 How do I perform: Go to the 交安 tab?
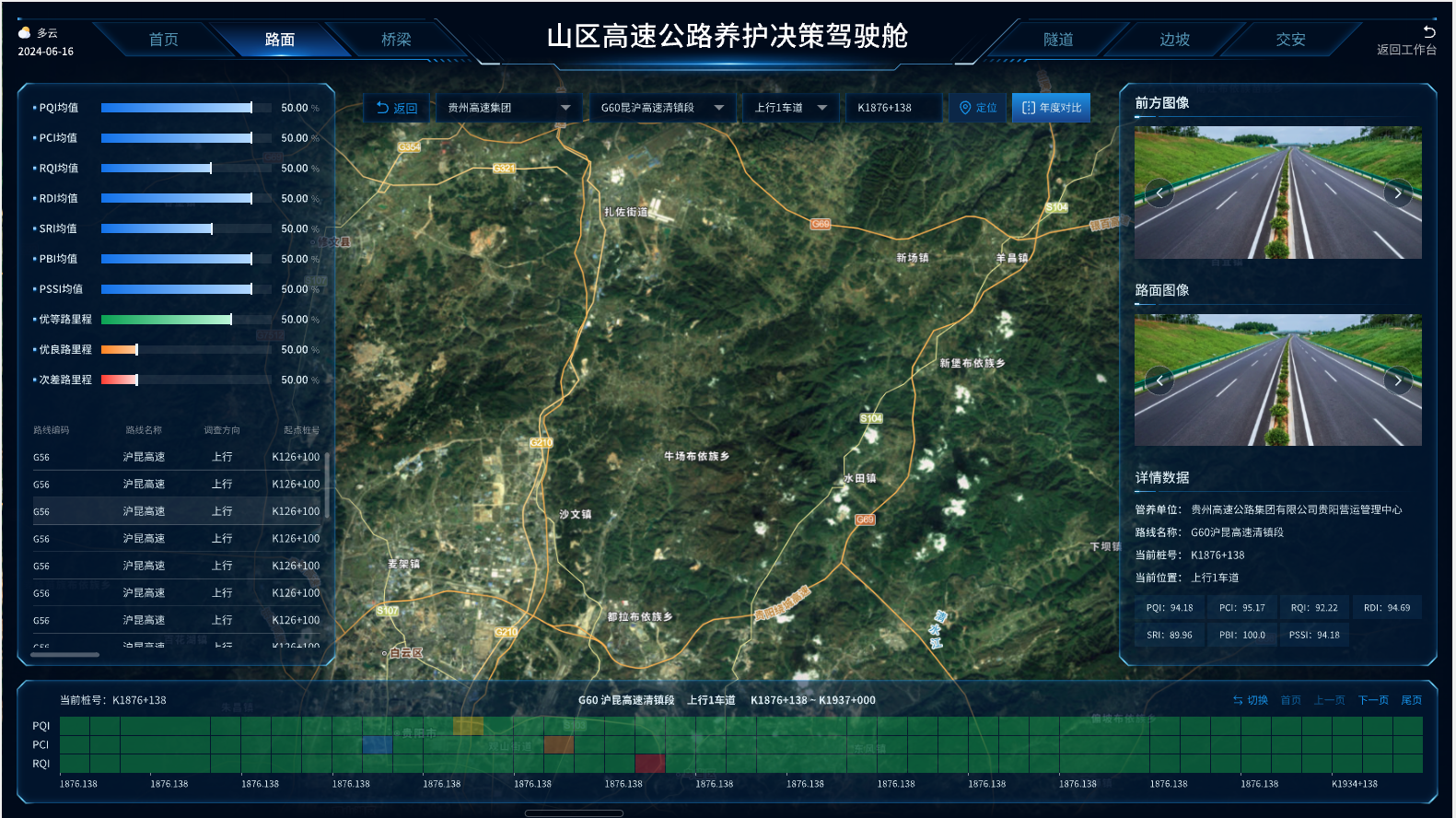pyautogui.click(x=1290, y=40)
